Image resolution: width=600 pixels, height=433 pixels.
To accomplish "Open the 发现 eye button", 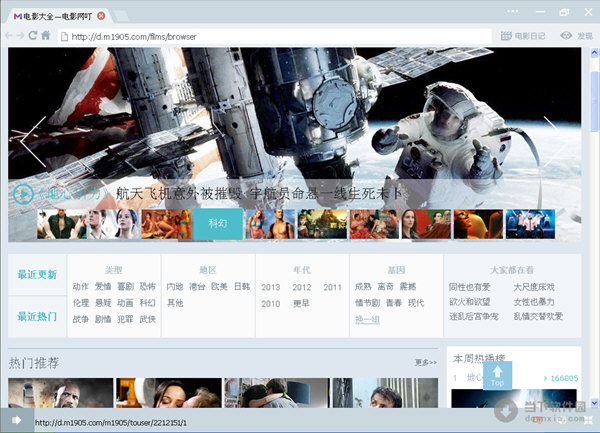I will click(577, 36).
